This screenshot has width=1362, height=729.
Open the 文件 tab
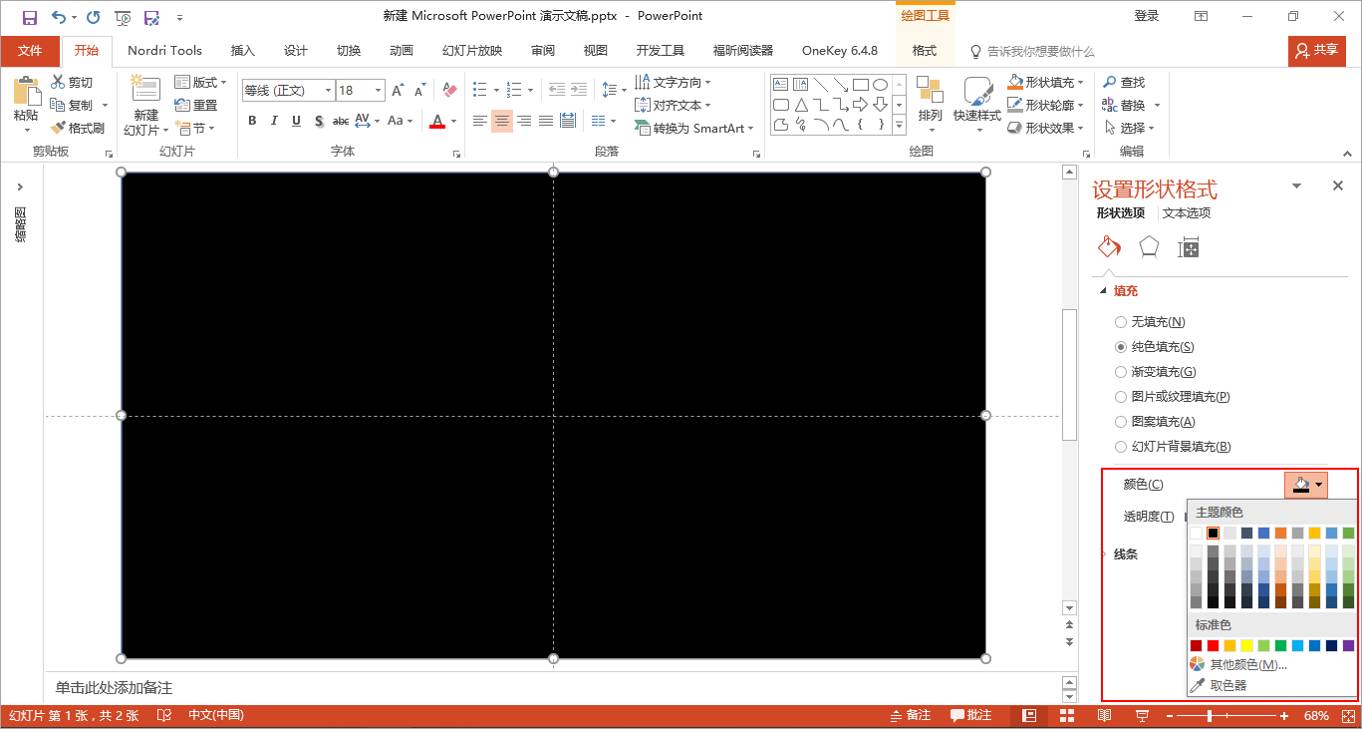(30, 51)
